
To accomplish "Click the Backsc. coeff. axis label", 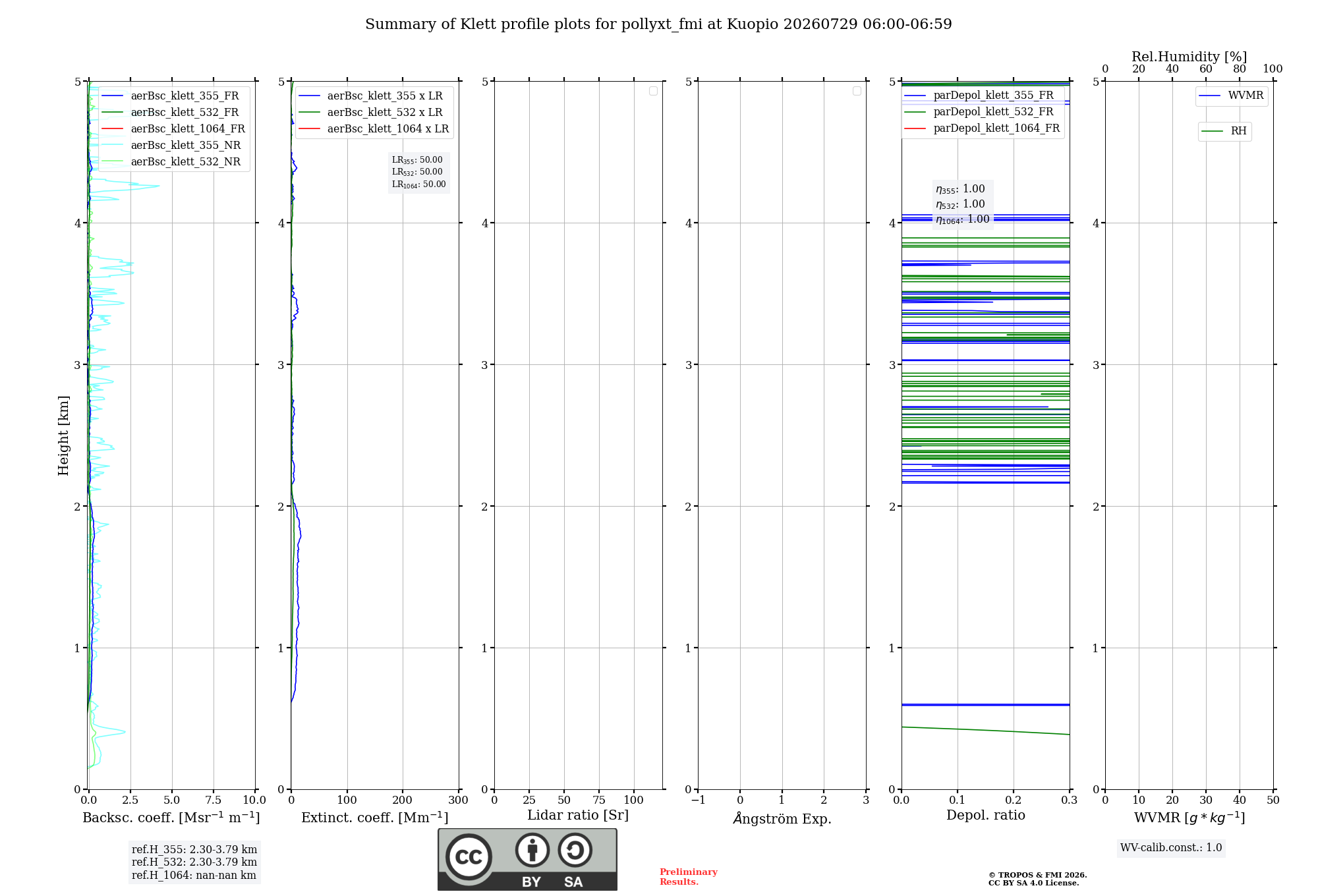I will pos(171,817).
